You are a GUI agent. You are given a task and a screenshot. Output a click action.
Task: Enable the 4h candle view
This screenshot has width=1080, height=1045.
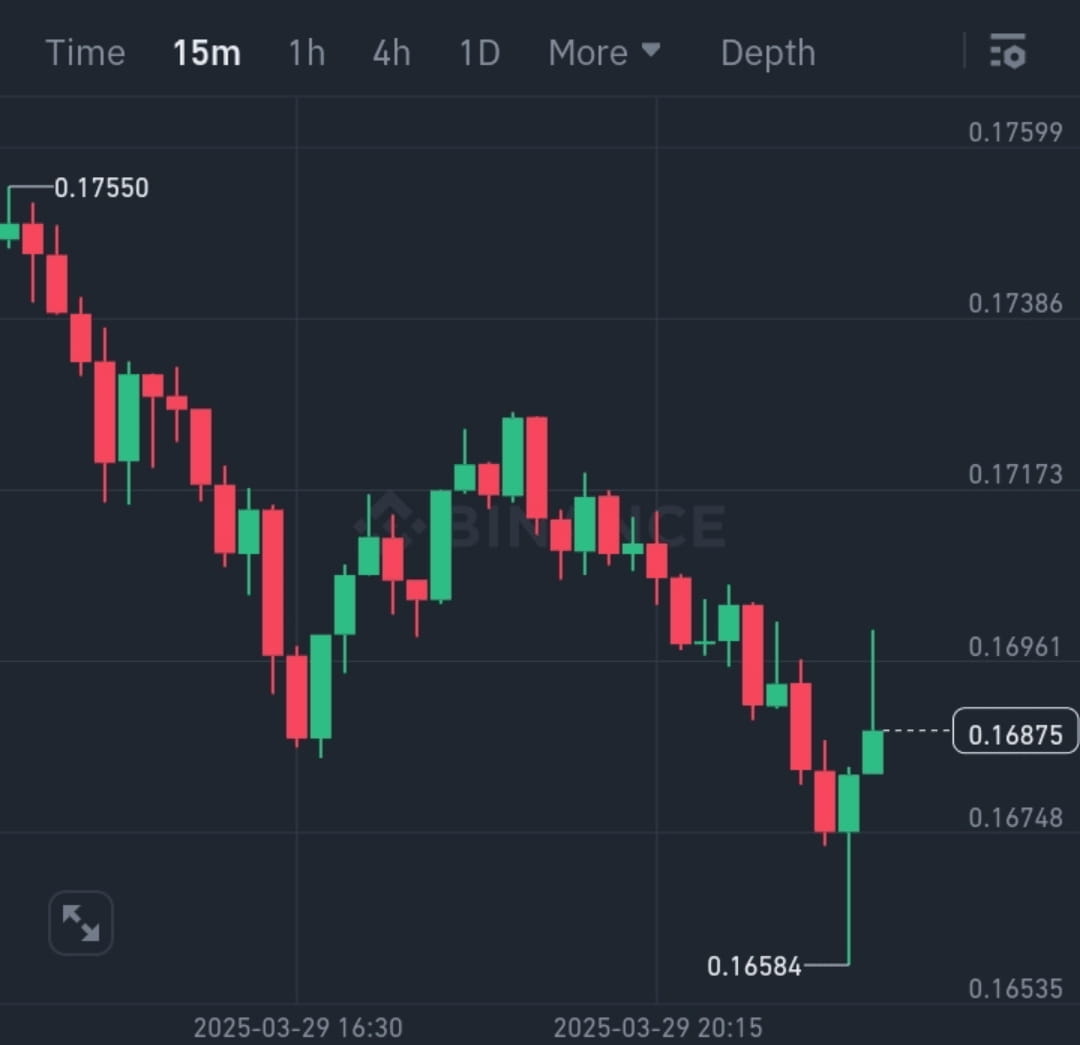coord(391,53)
